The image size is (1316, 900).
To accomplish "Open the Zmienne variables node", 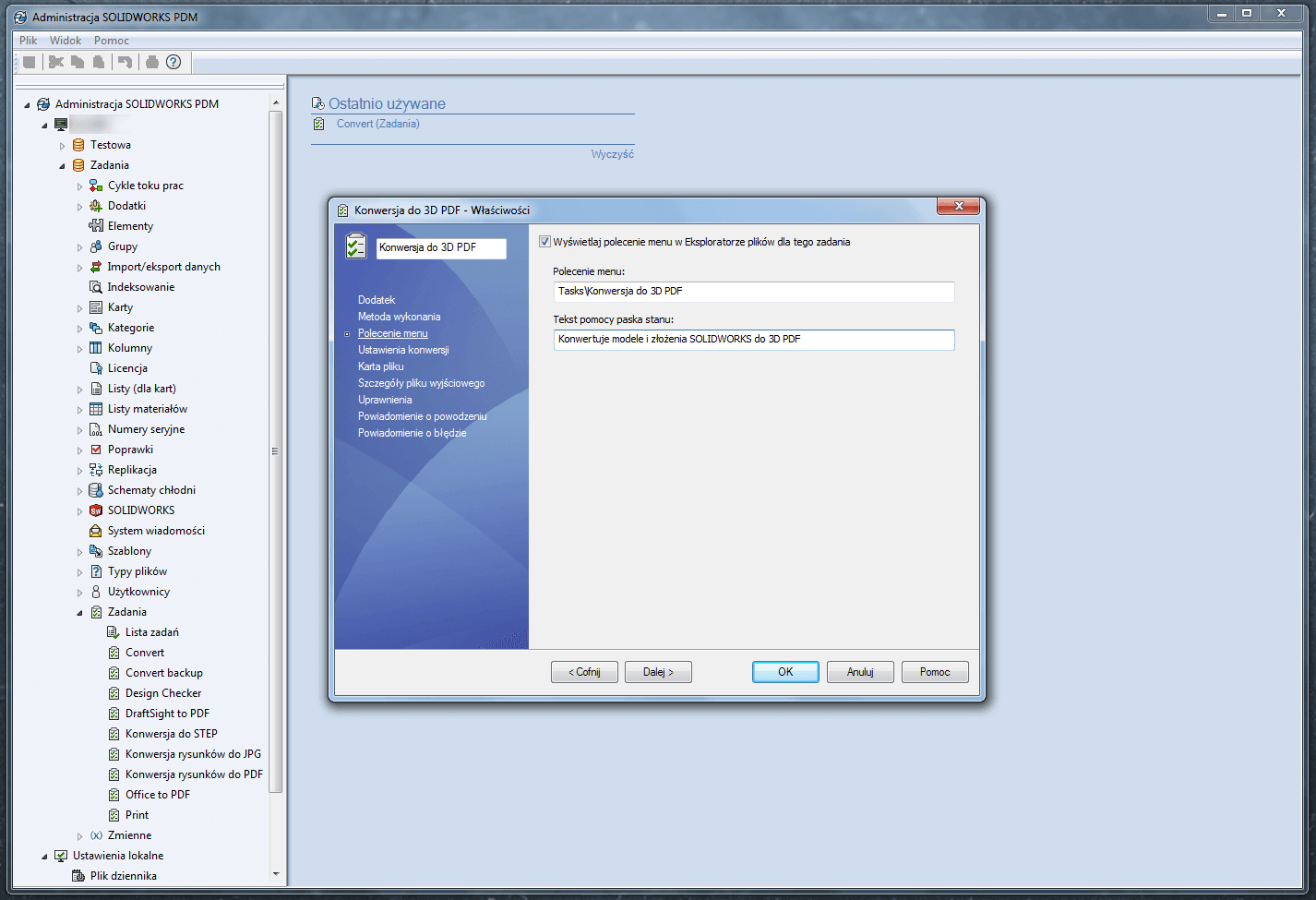I will tap(129, 834).
